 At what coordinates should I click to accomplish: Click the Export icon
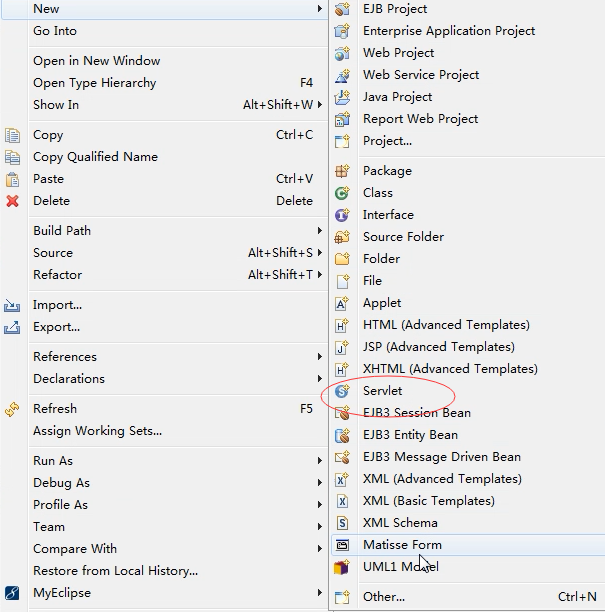tap(12, 327)
